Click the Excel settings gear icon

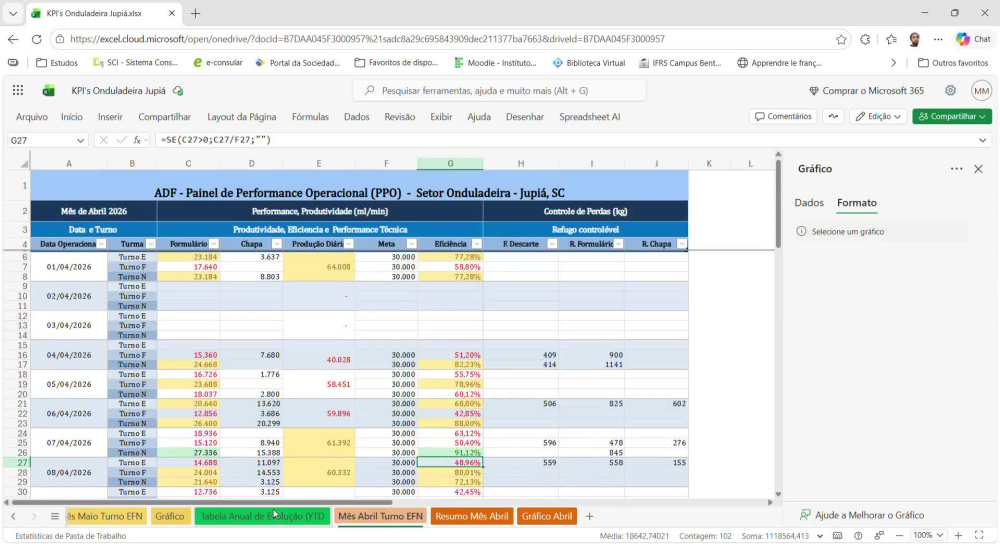[950, 91]
